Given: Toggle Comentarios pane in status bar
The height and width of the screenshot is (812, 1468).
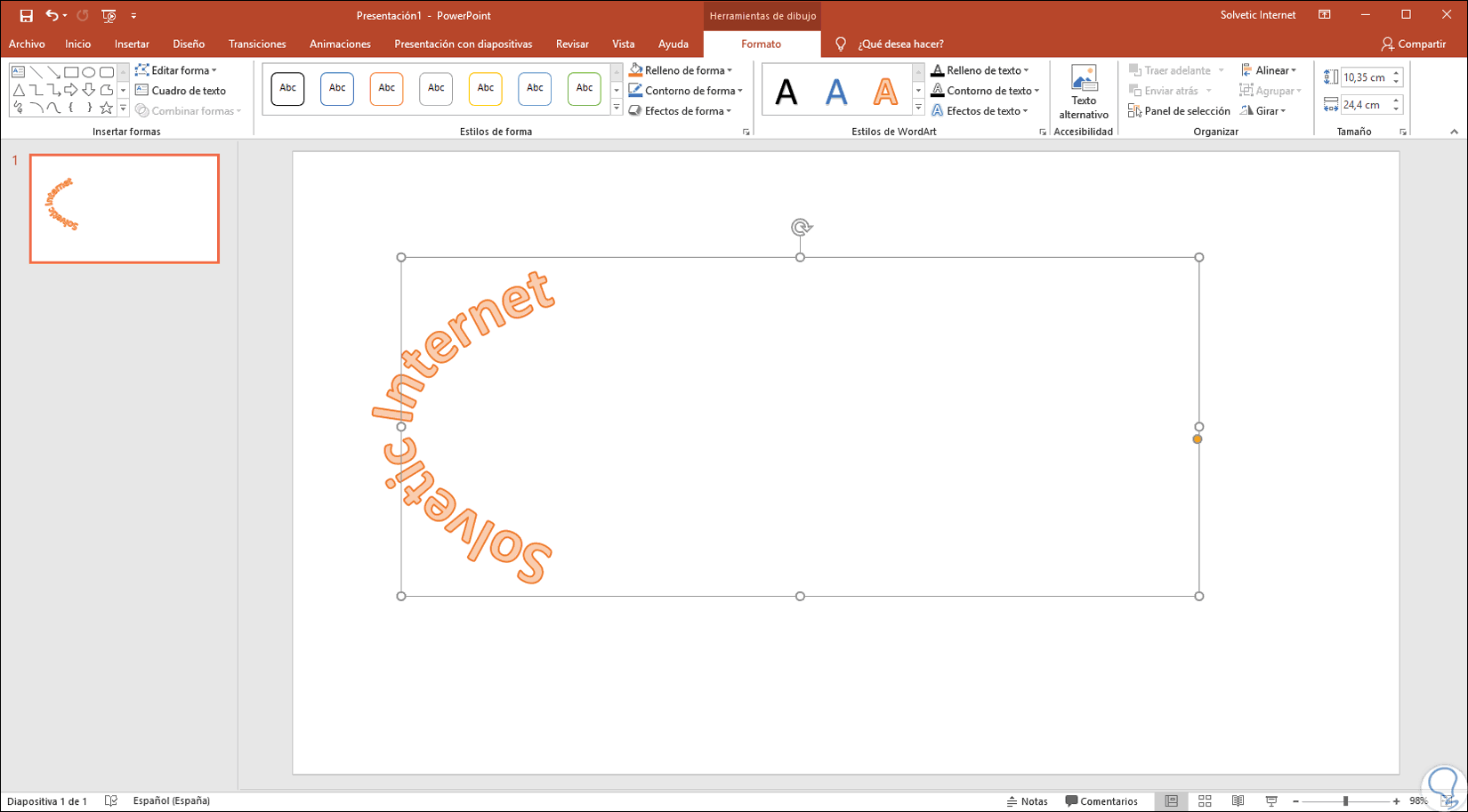Looking at the screenshot, I should (x=1101, y=801).
